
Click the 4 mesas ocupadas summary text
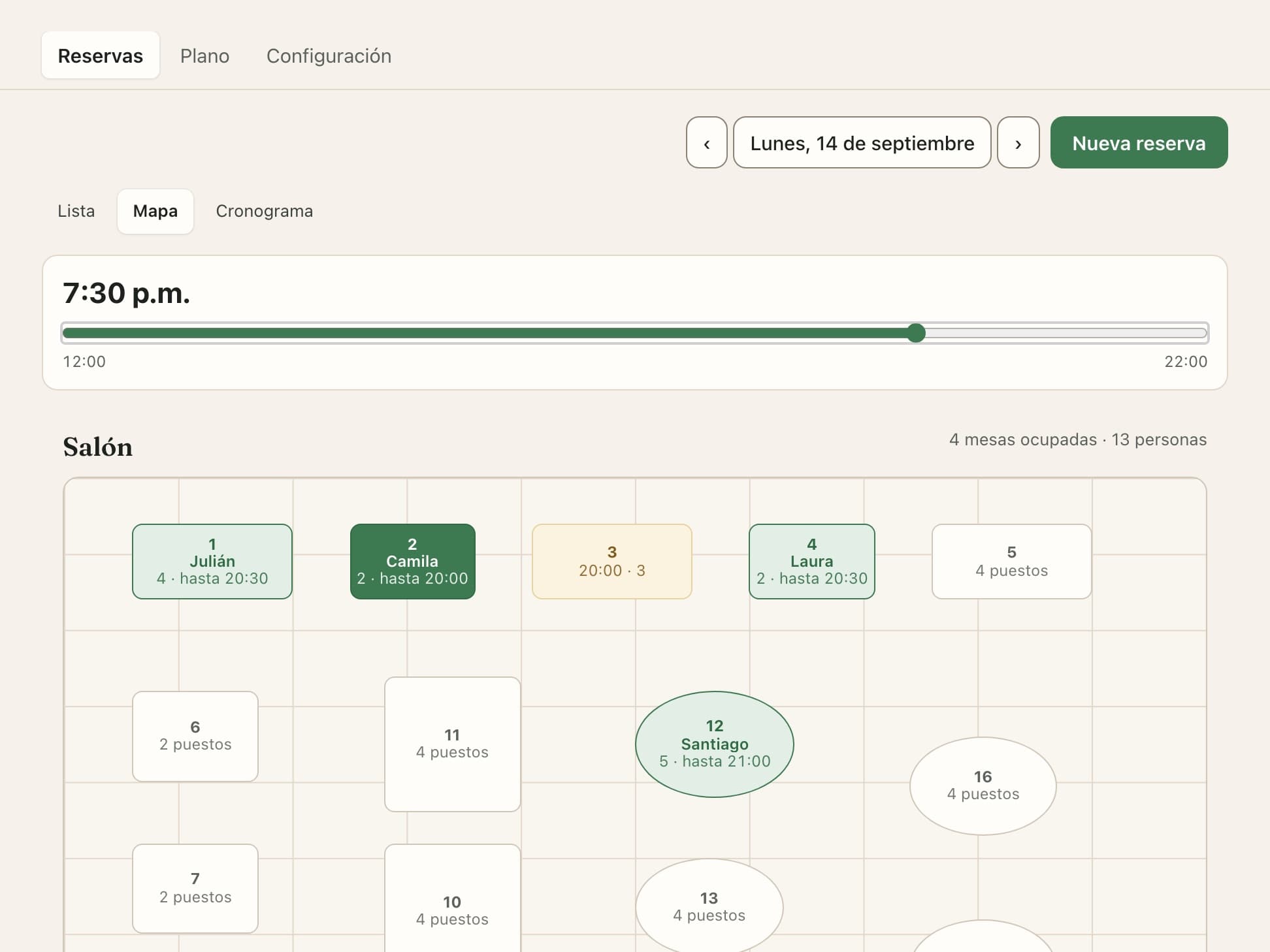click(1078, 439)
